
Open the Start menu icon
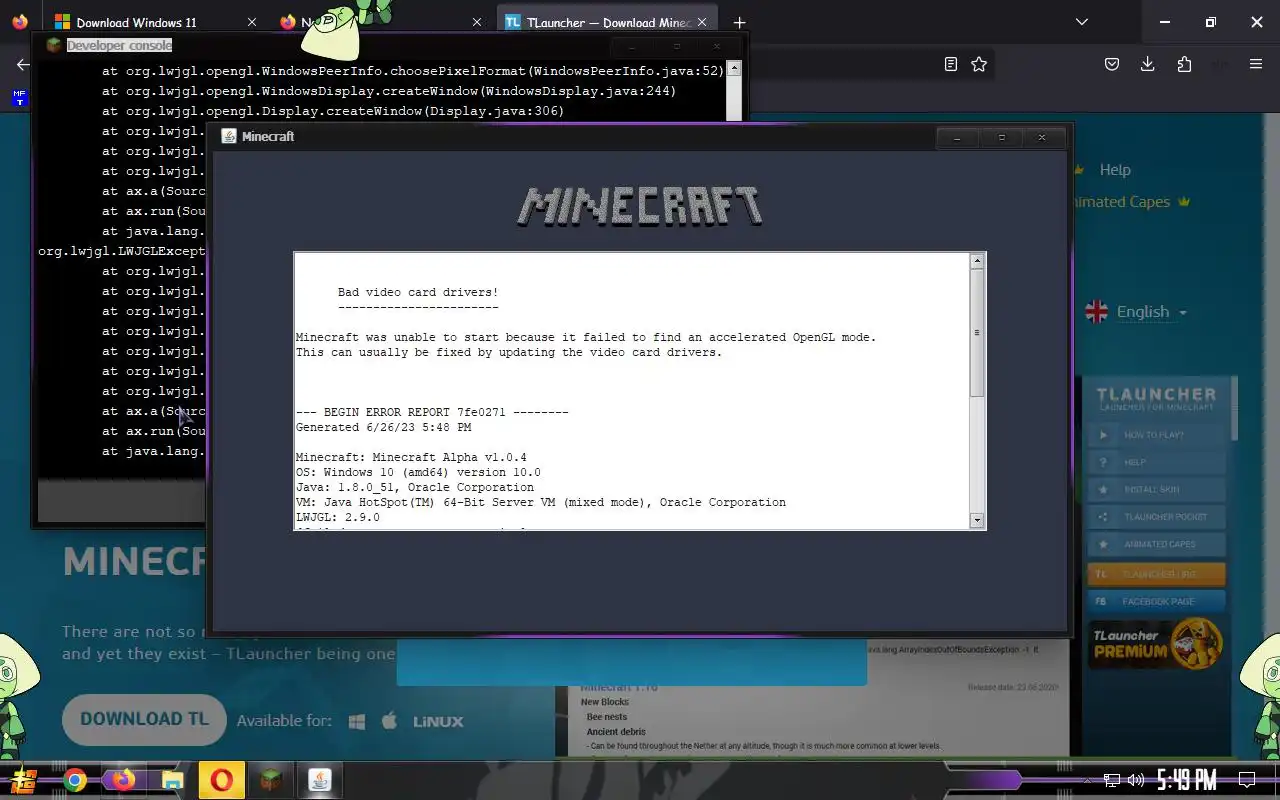(x=25, y=780)
